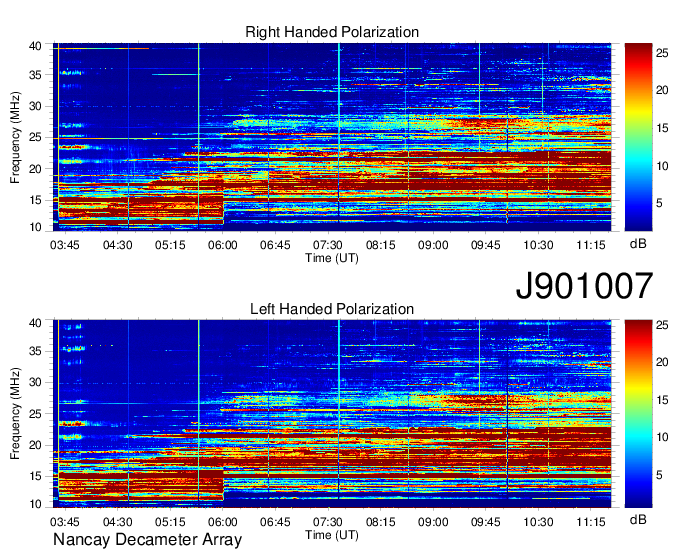Click the 04:30 tick on upper time axis
The image size is (680, 552).
coord(117,245)
